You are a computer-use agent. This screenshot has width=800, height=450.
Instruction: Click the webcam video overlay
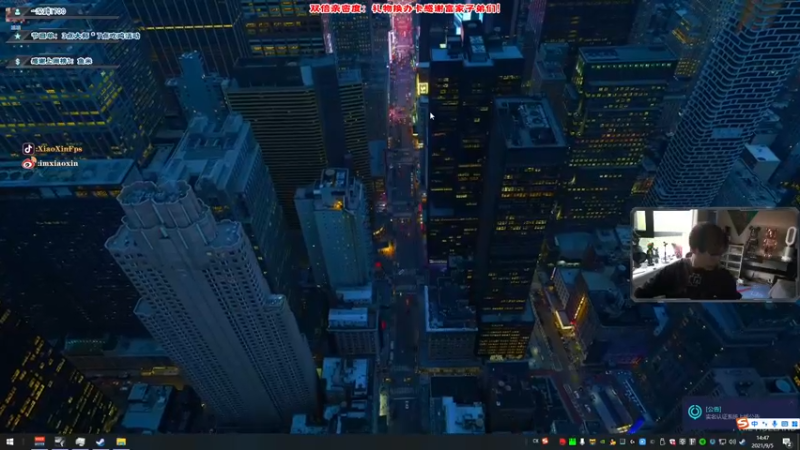tap(715, 254)
